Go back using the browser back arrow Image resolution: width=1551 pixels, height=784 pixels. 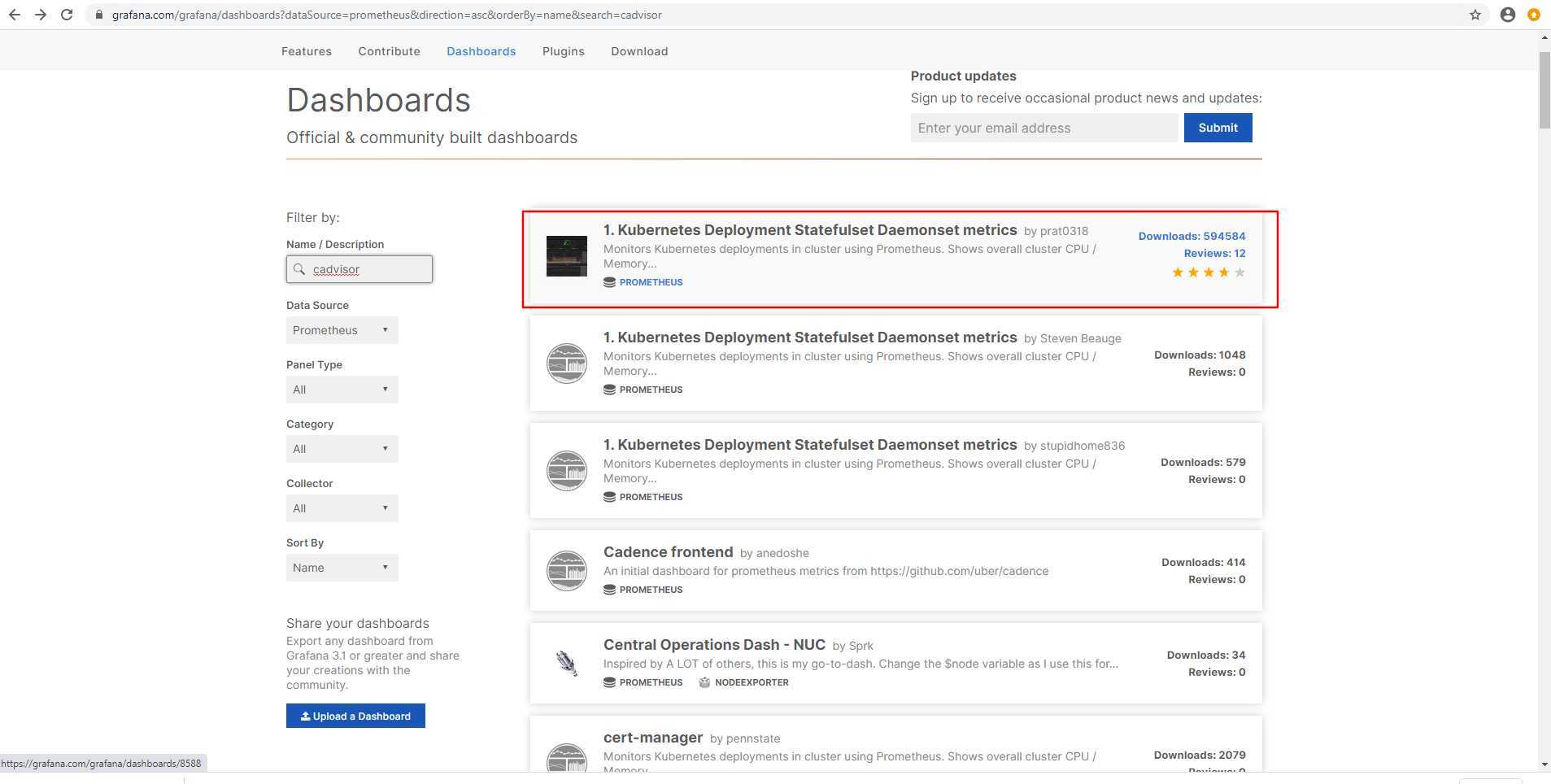coord(14,15)
